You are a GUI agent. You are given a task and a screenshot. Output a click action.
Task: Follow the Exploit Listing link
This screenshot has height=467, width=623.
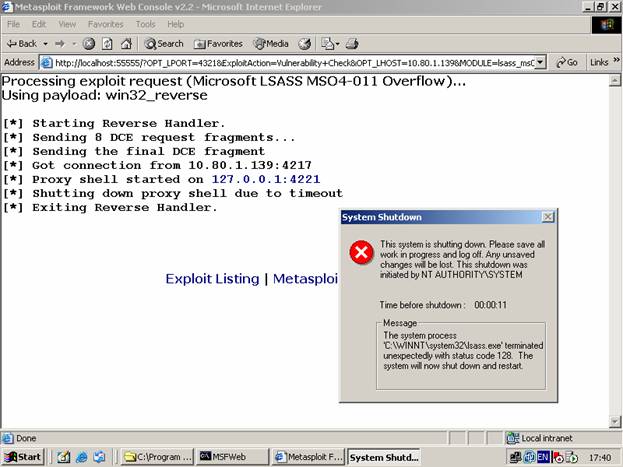pyautogui.click(x=212, y=278)
